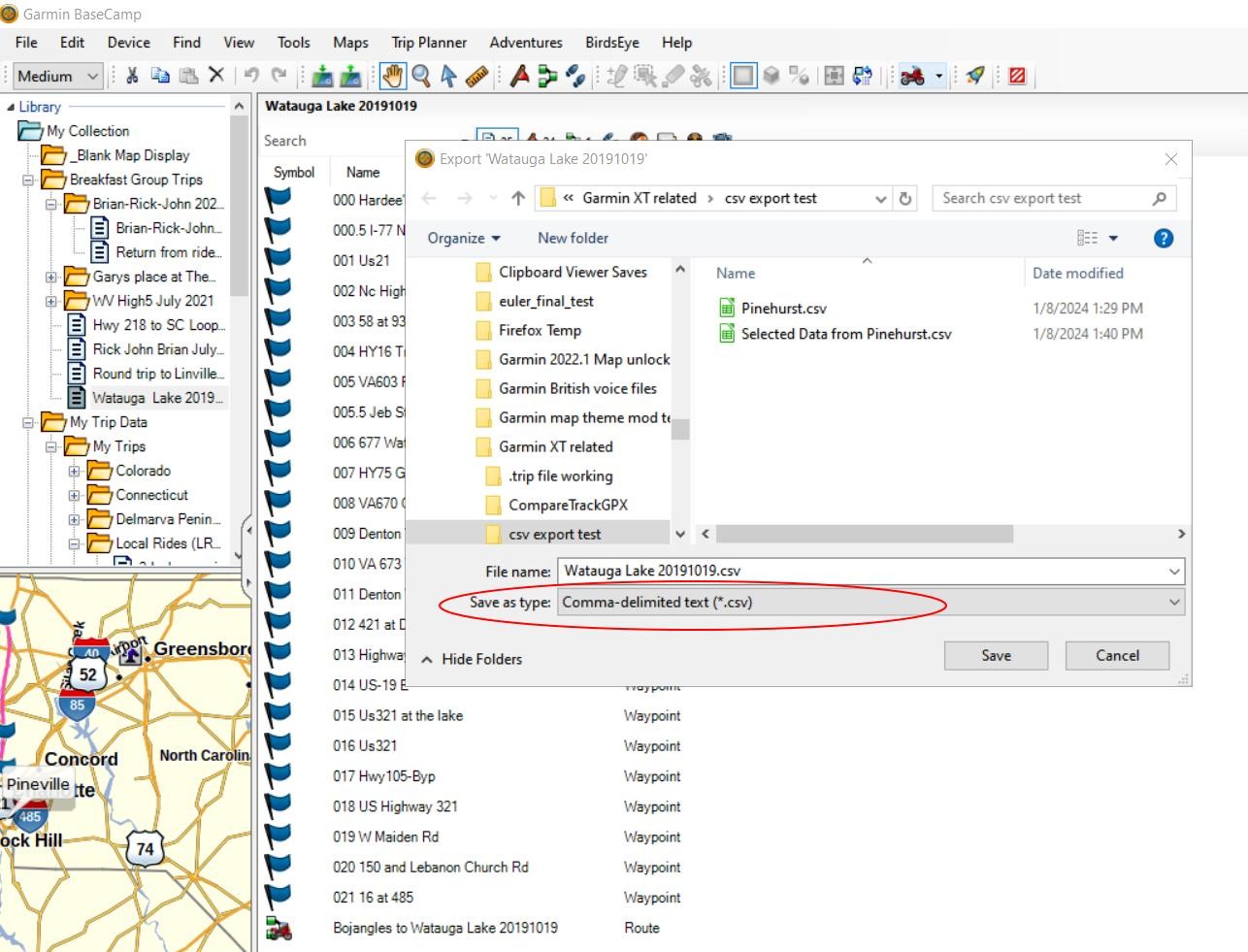1248x952 pixels.
Task: Select the arrow Select tool
Action: (448, 76)
